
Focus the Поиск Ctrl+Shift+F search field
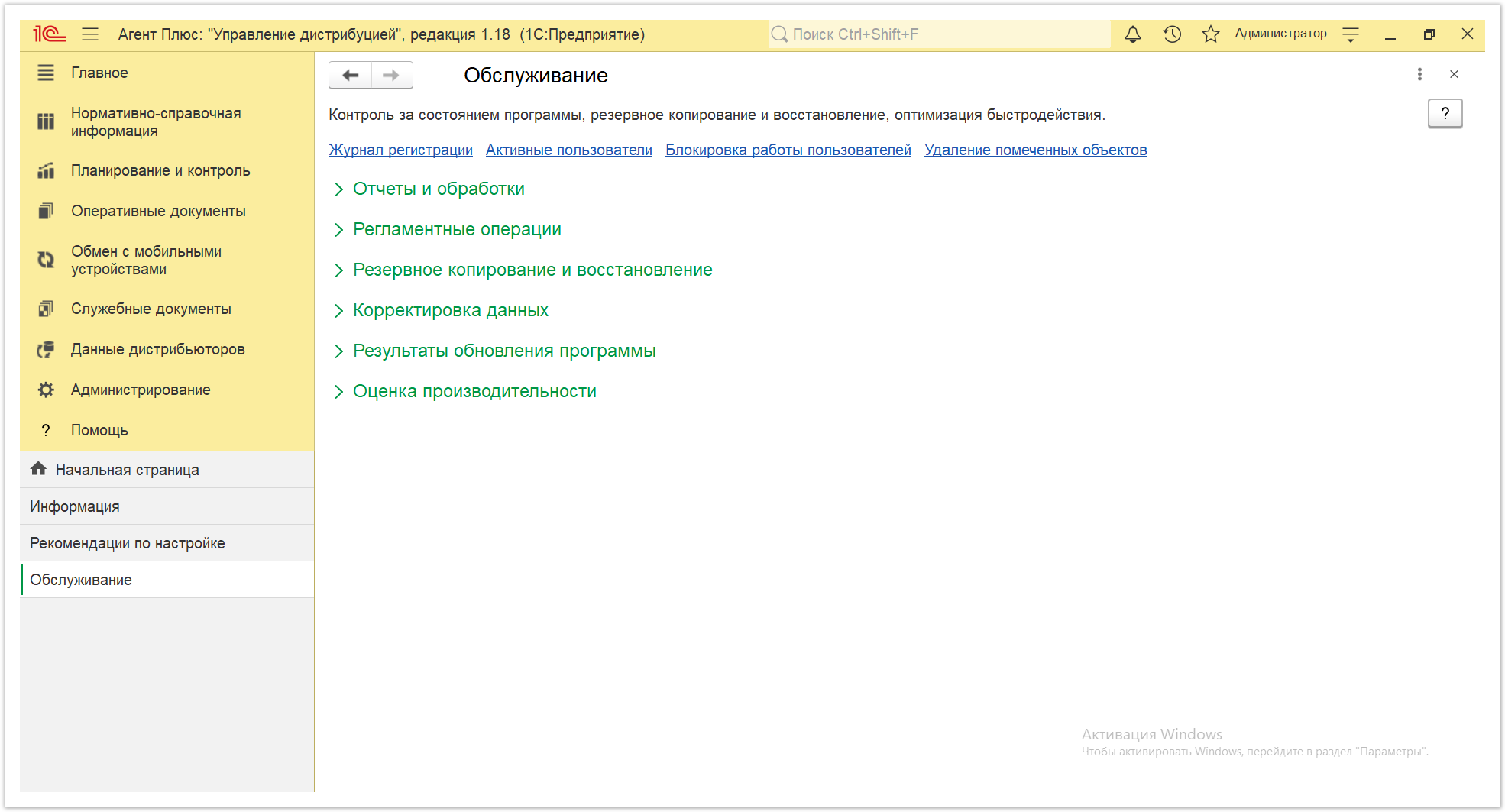[x=939, y=34]
